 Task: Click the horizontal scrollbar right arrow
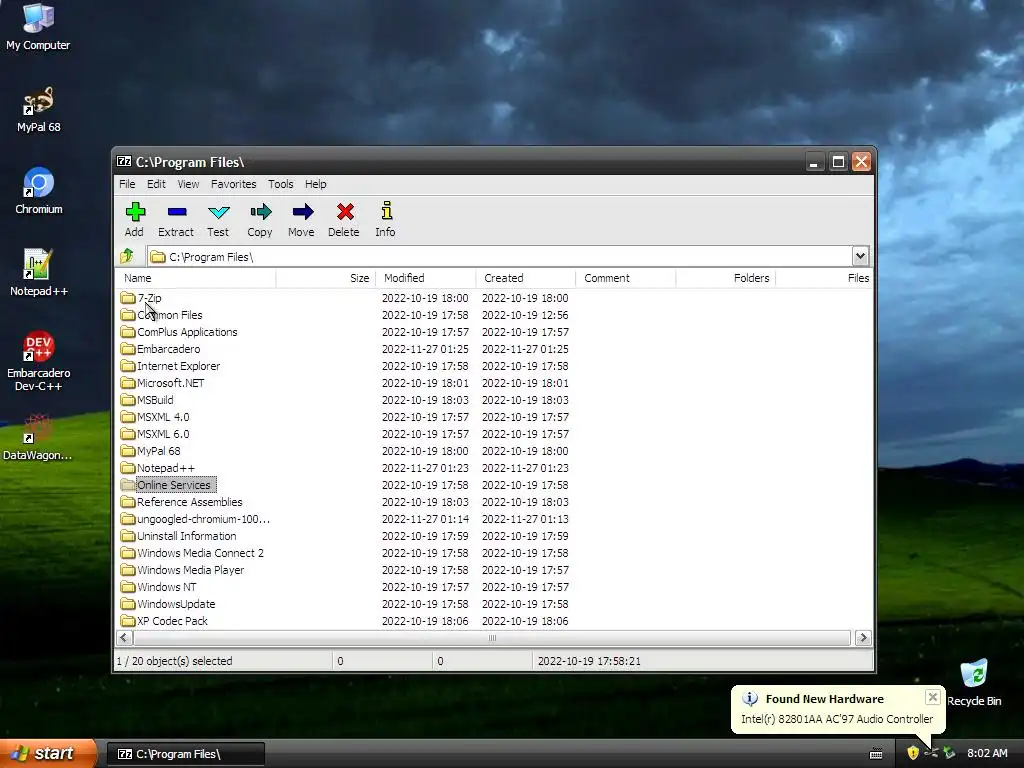point(863,637)
